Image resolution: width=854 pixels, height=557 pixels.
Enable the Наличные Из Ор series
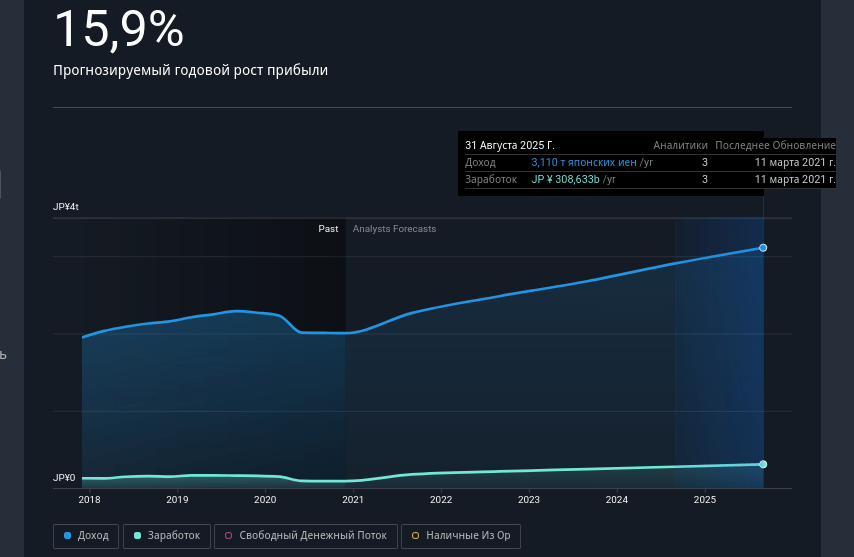461,536
